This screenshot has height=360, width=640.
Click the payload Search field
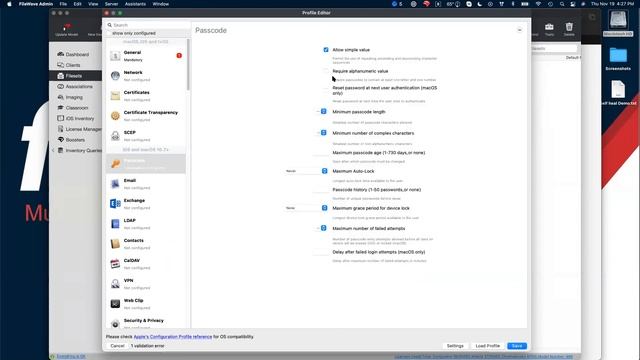[147, 25]
